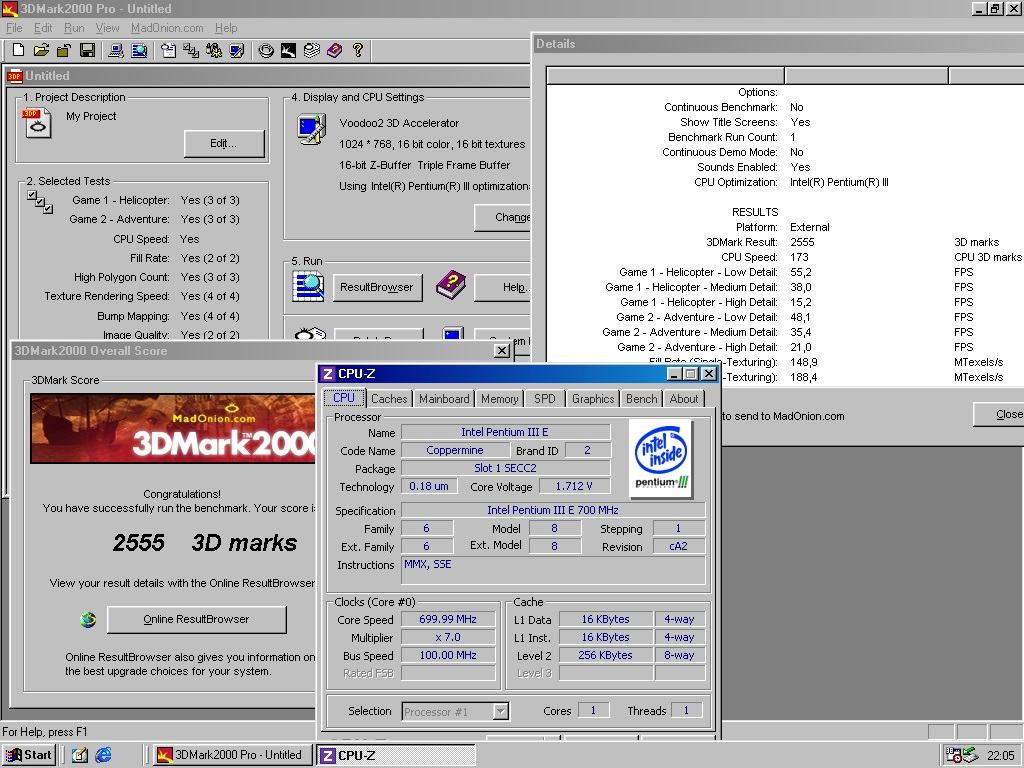Image resolution: width=1024 pixels, height=768 pixels.
Task: Select the CPU tab in CPU-Z
Action: [344, 398]
